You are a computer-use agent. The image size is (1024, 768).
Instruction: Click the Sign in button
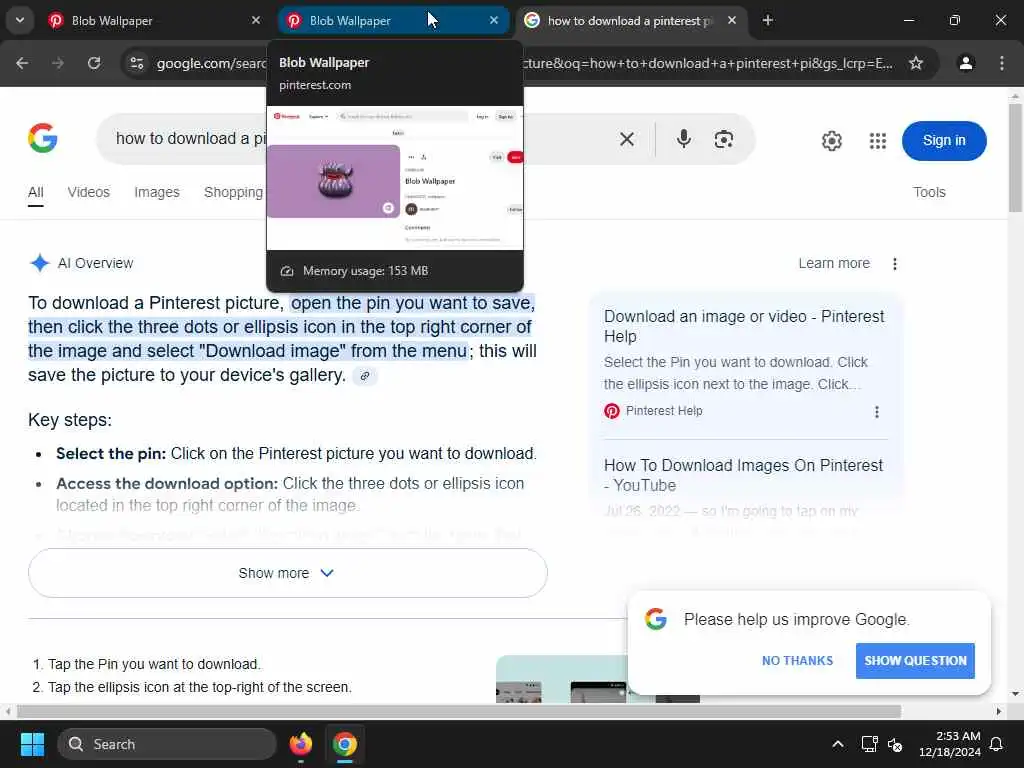point(944,140)
